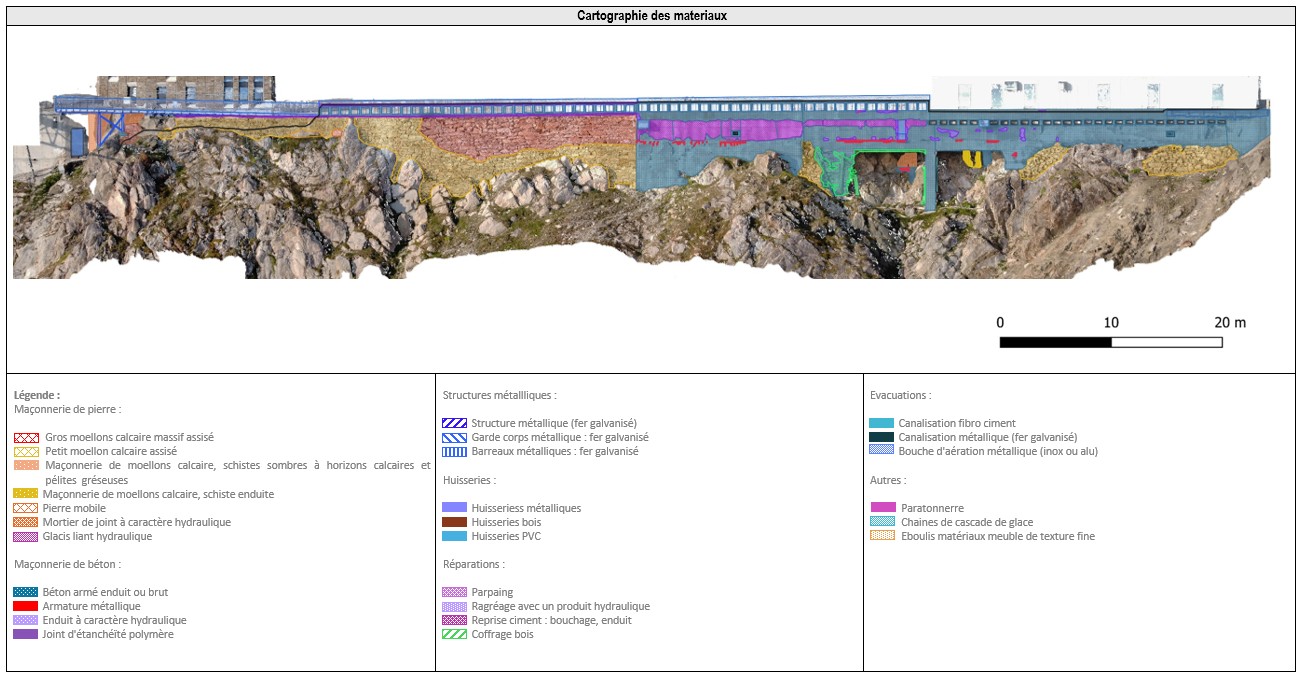This screenshot has width=1302, height=680.
Task: Click the Maçonnerie de pierre heading
Action: [x=68, y=409]
